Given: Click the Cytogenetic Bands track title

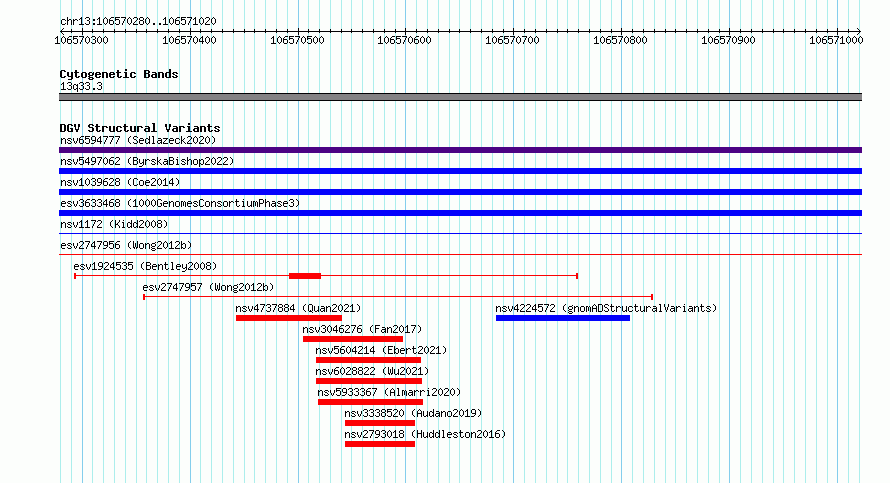Looking at the screenshot, I should [x=119, y=74].
